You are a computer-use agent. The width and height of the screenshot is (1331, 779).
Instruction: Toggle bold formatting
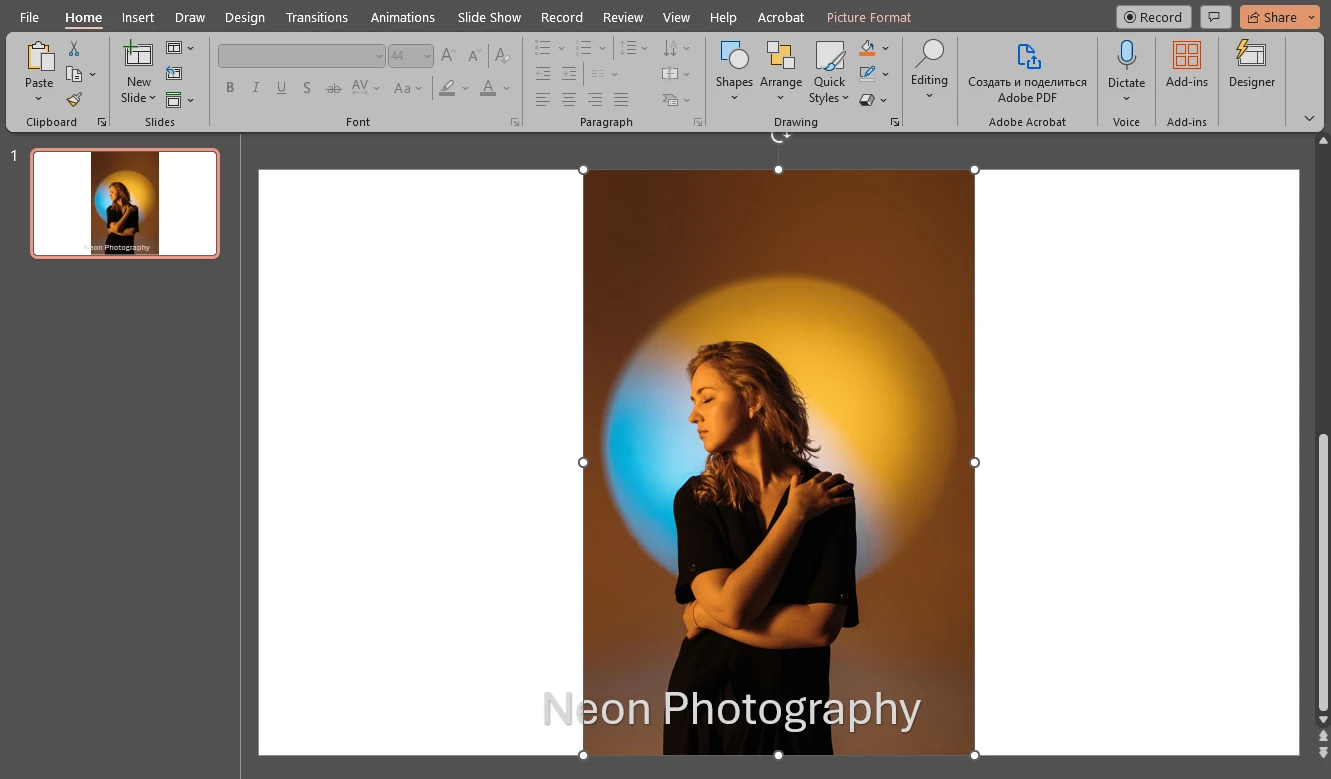(229, 88)
